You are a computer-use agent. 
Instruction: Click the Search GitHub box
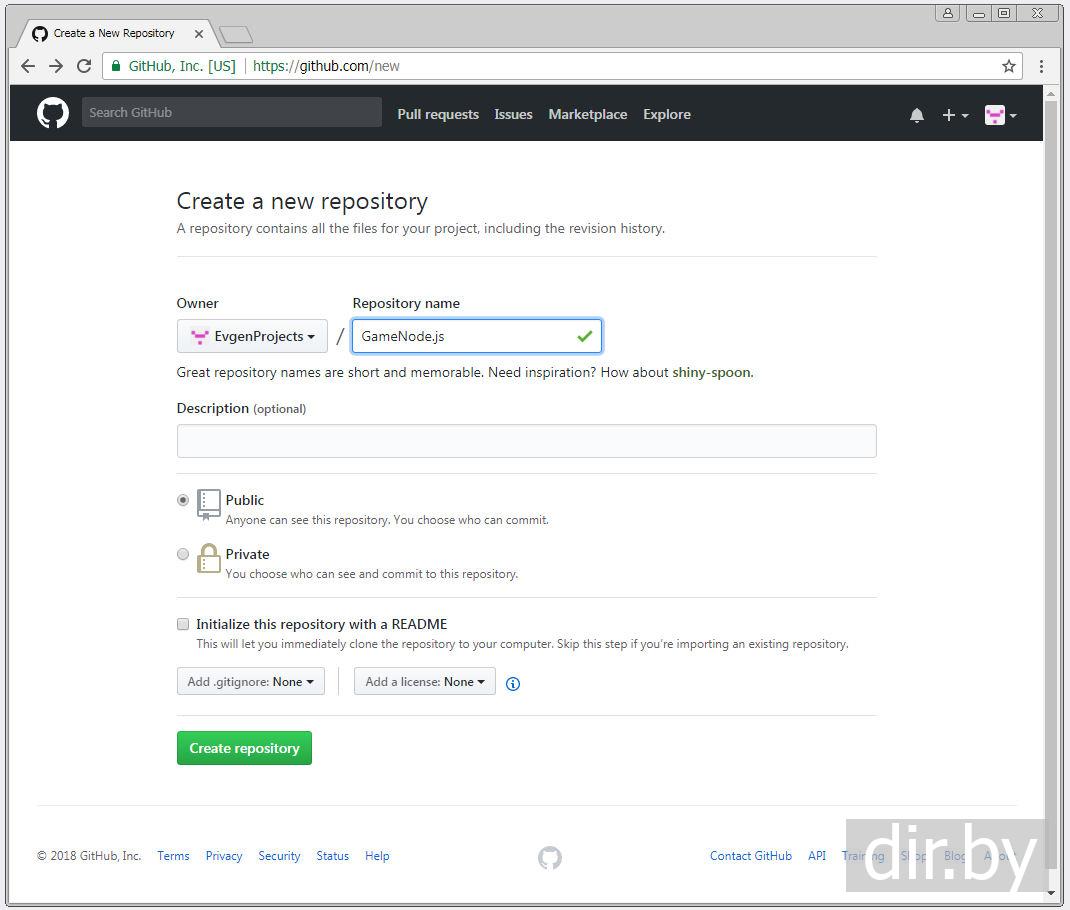pyautogui.click(x=231, y=113)
